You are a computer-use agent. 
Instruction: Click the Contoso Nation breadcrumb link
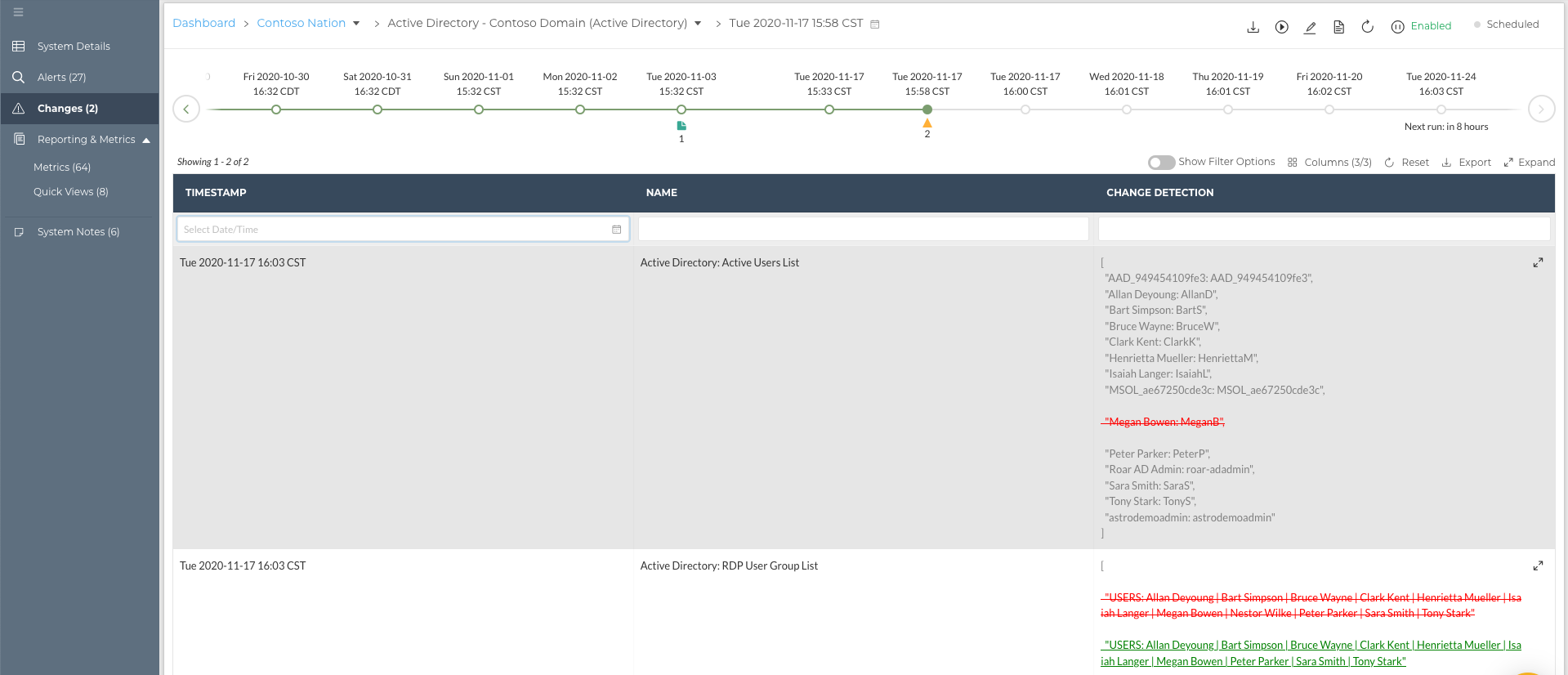pos(302,23)
